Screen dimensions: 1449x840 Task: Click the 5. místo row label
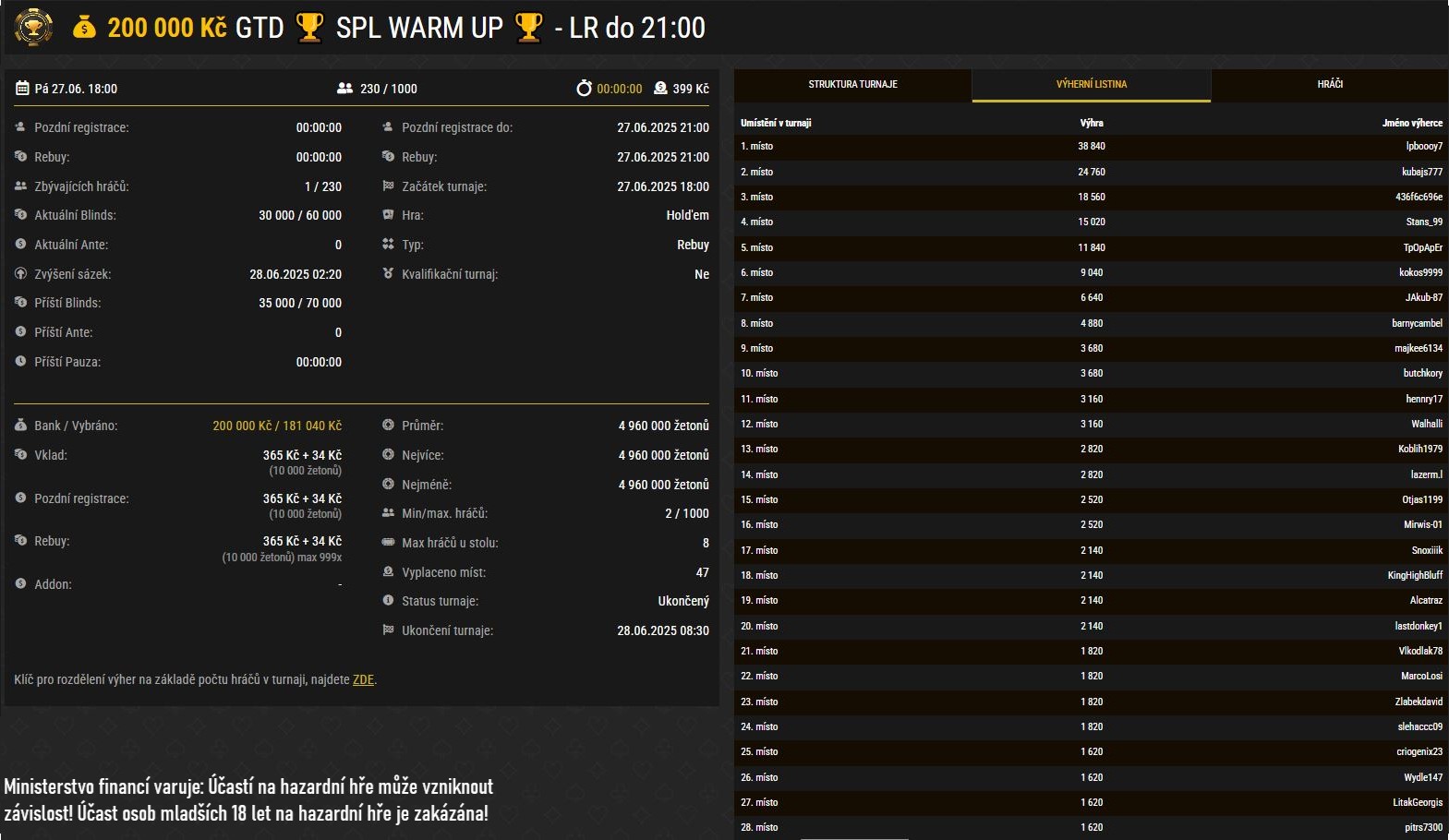point(757,247)
